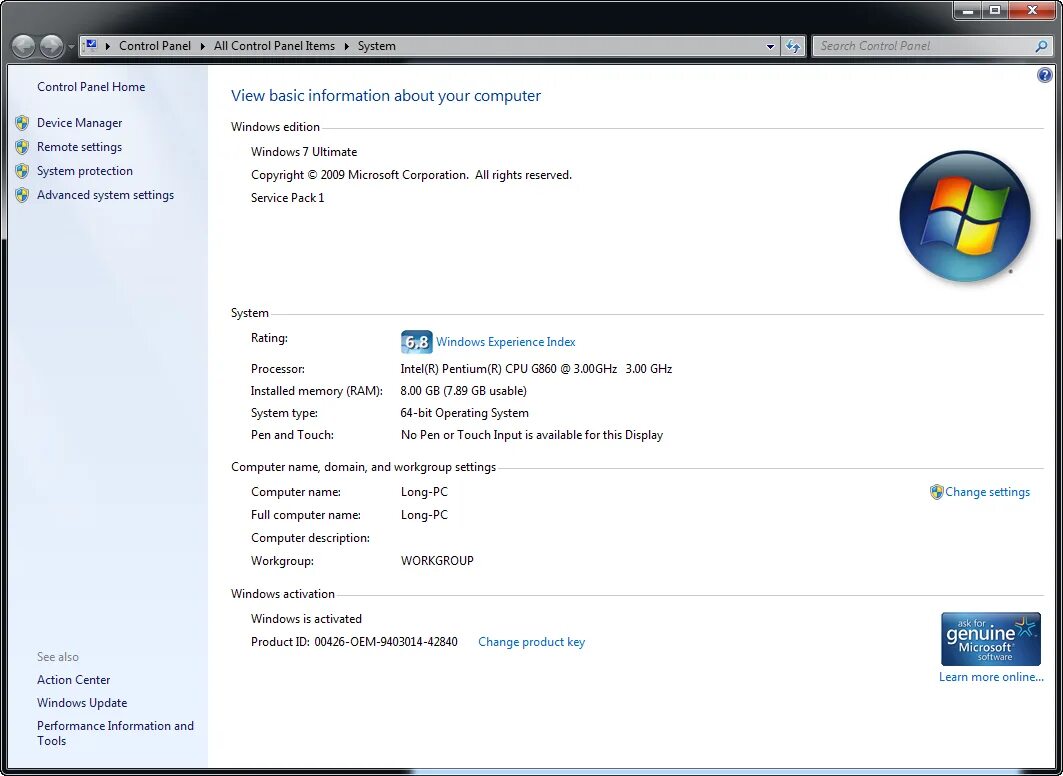Open the blue Help question mark

(1045, 75)
